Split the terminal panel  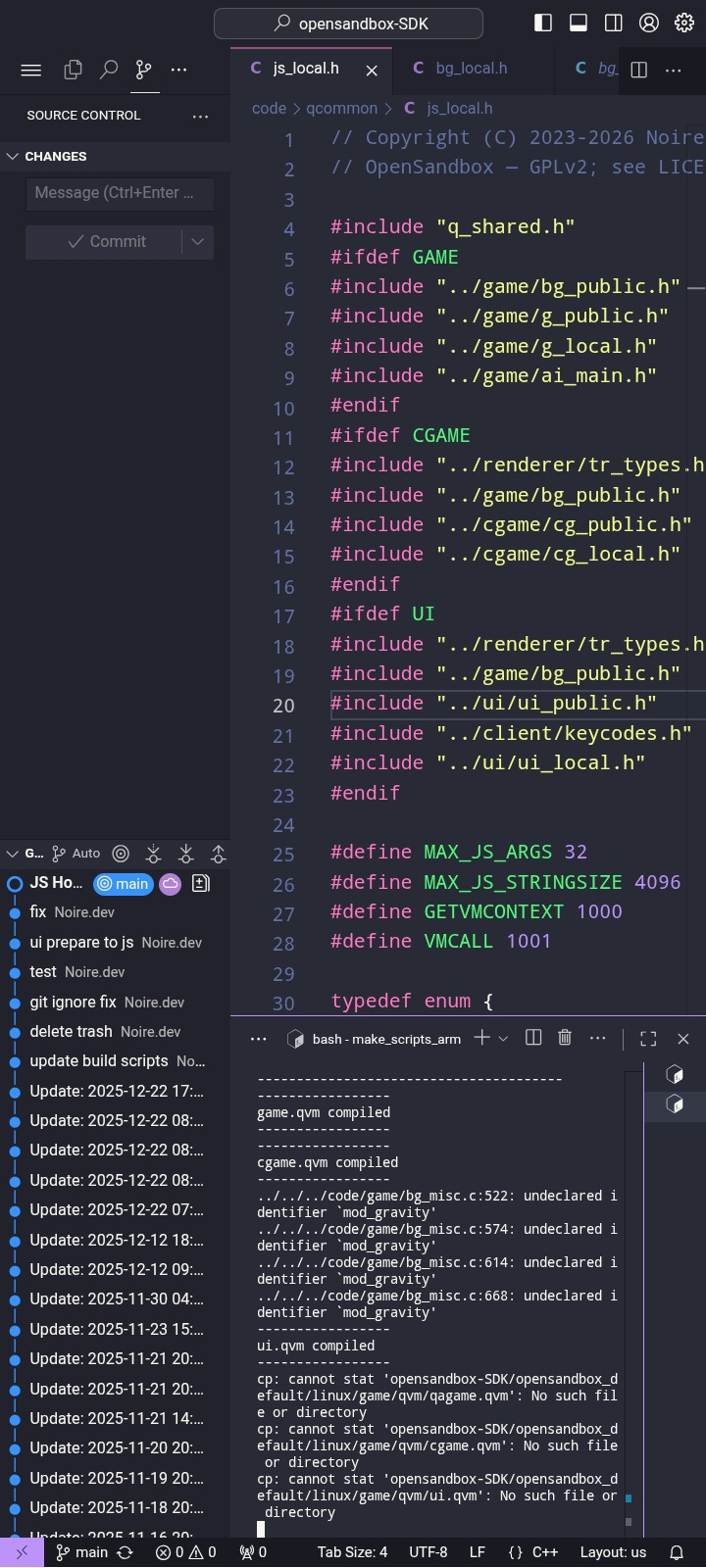(x=533, y=1038)
